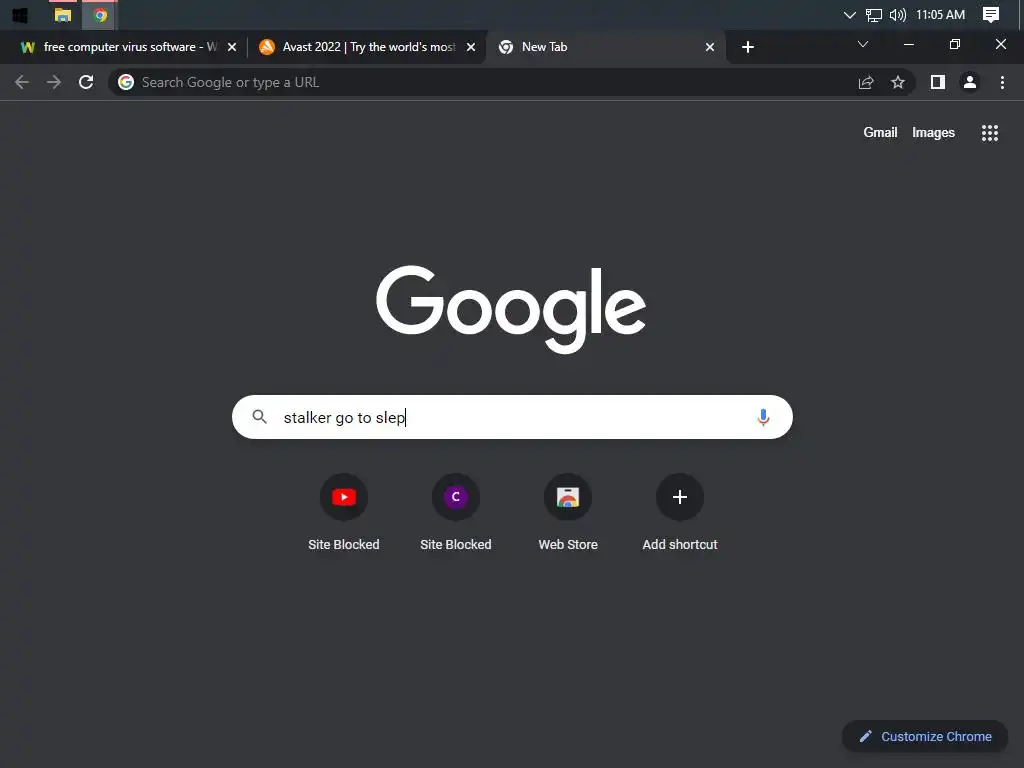
Task: Reload the page with the refresh icon
Action: coord(86,82)
